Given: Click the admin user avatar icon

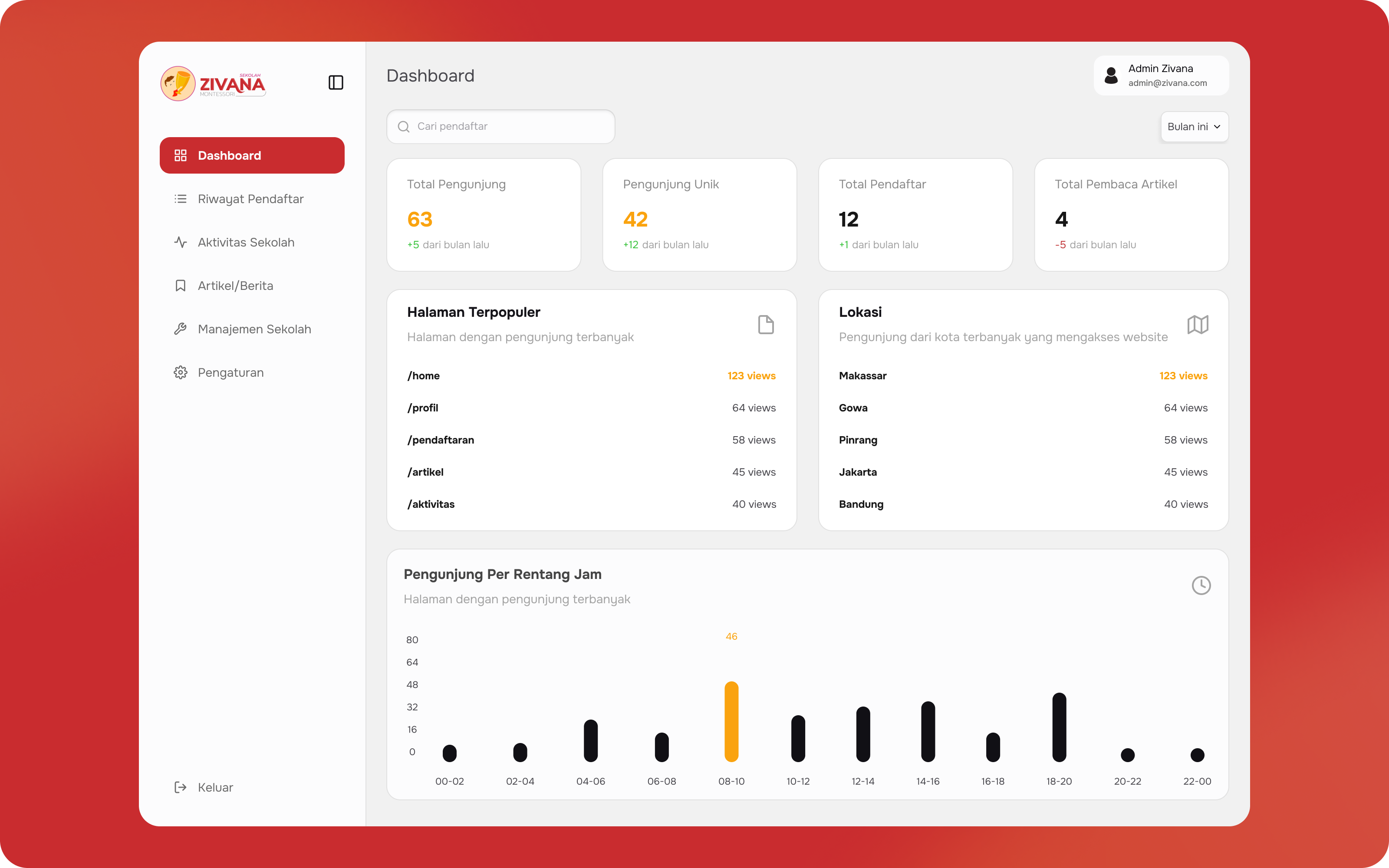Looking at the screenshot, I should click(x=1111, y=76).
